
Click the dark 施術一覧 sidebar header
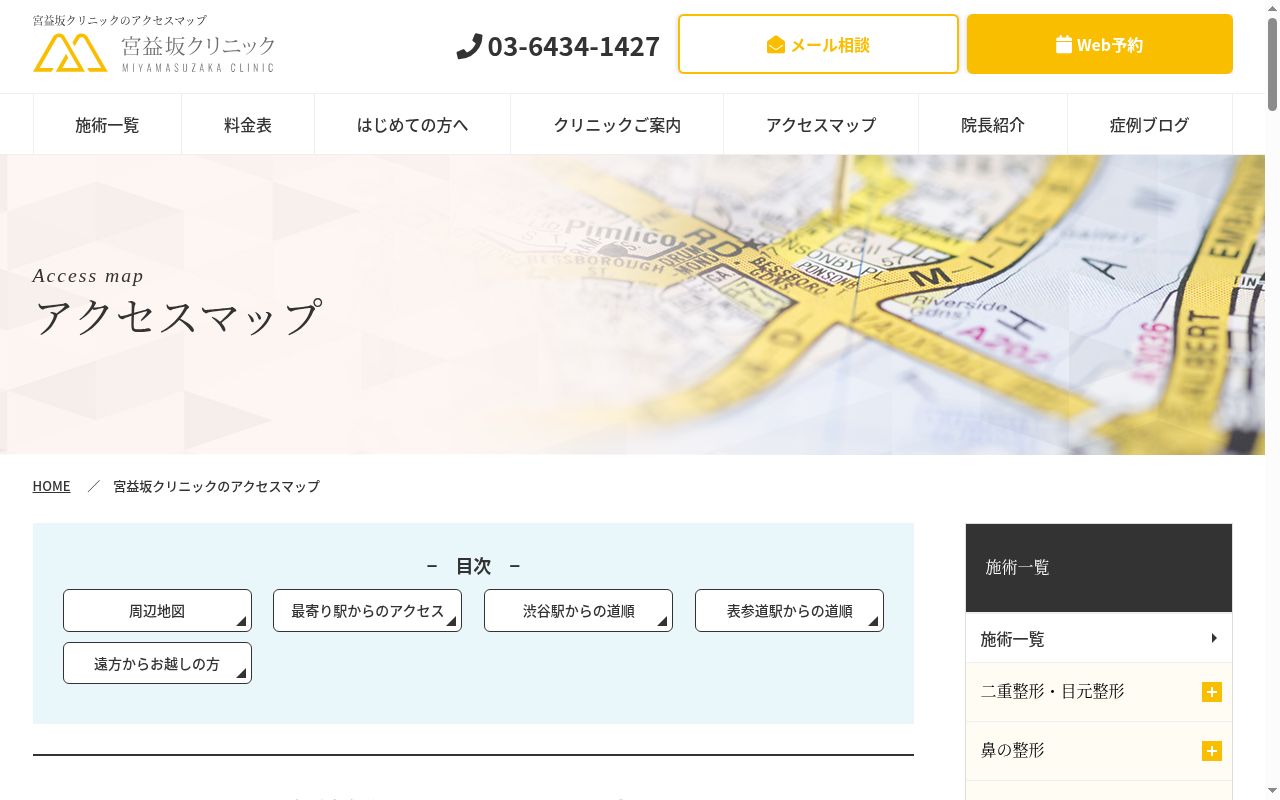tap(1099, 568)
